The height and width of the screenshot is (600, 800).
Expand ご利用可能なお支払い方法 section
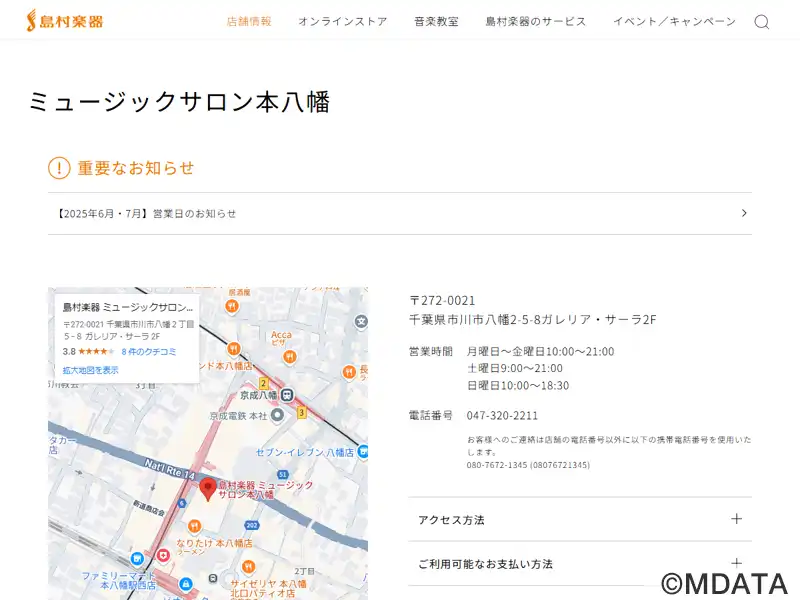coord(580,564)
